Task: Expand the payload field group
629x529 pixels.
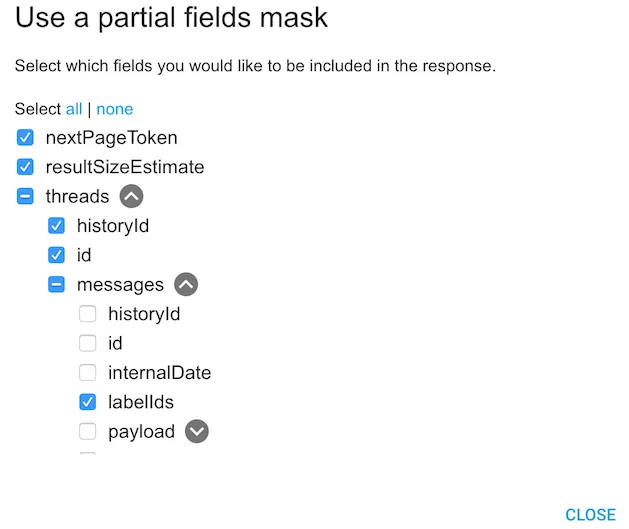Action: pyautogui.click(x=197, y=432)
